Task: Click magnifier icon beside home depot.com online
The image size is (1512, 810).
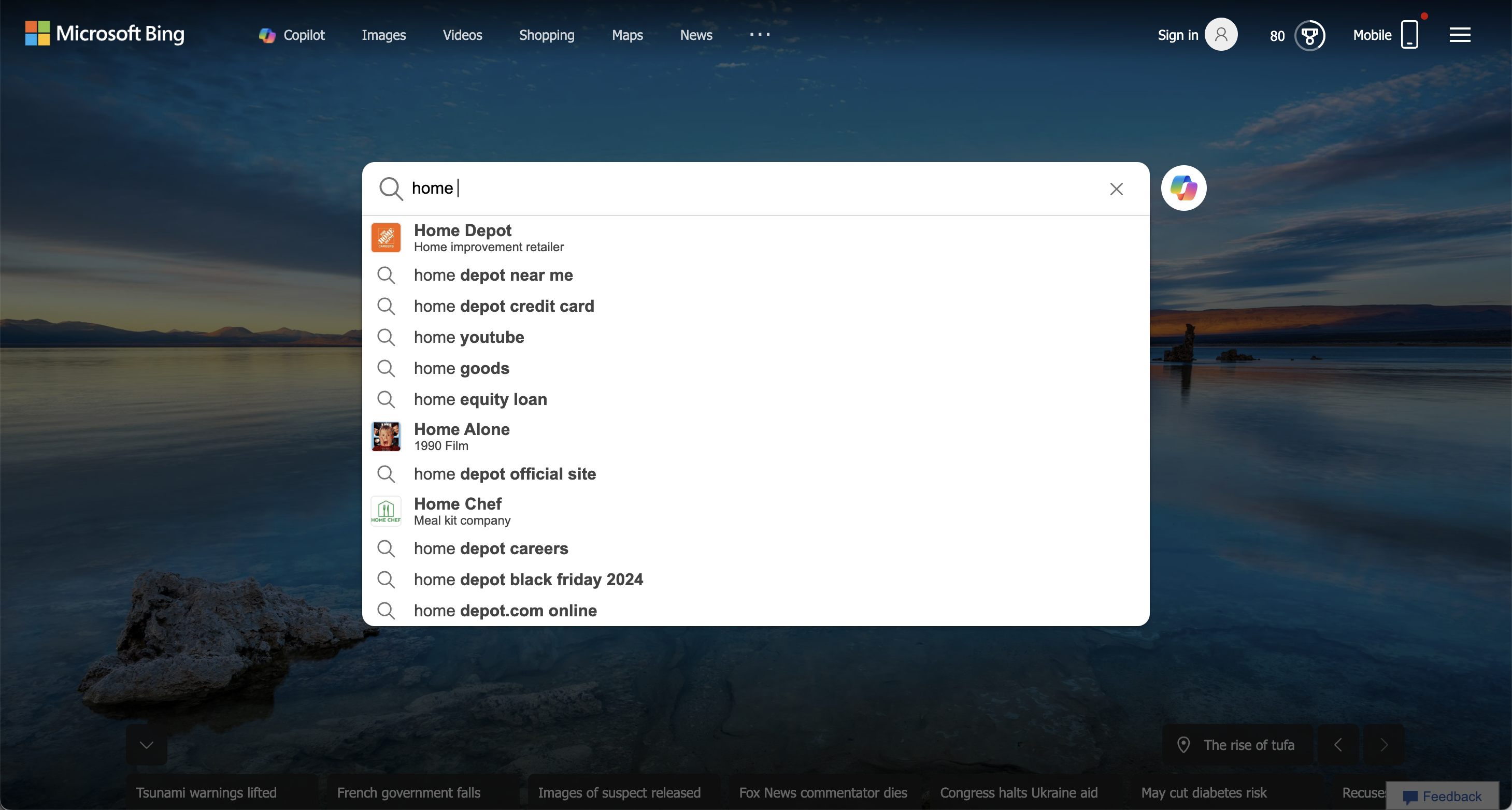Action: pos(386,611)
